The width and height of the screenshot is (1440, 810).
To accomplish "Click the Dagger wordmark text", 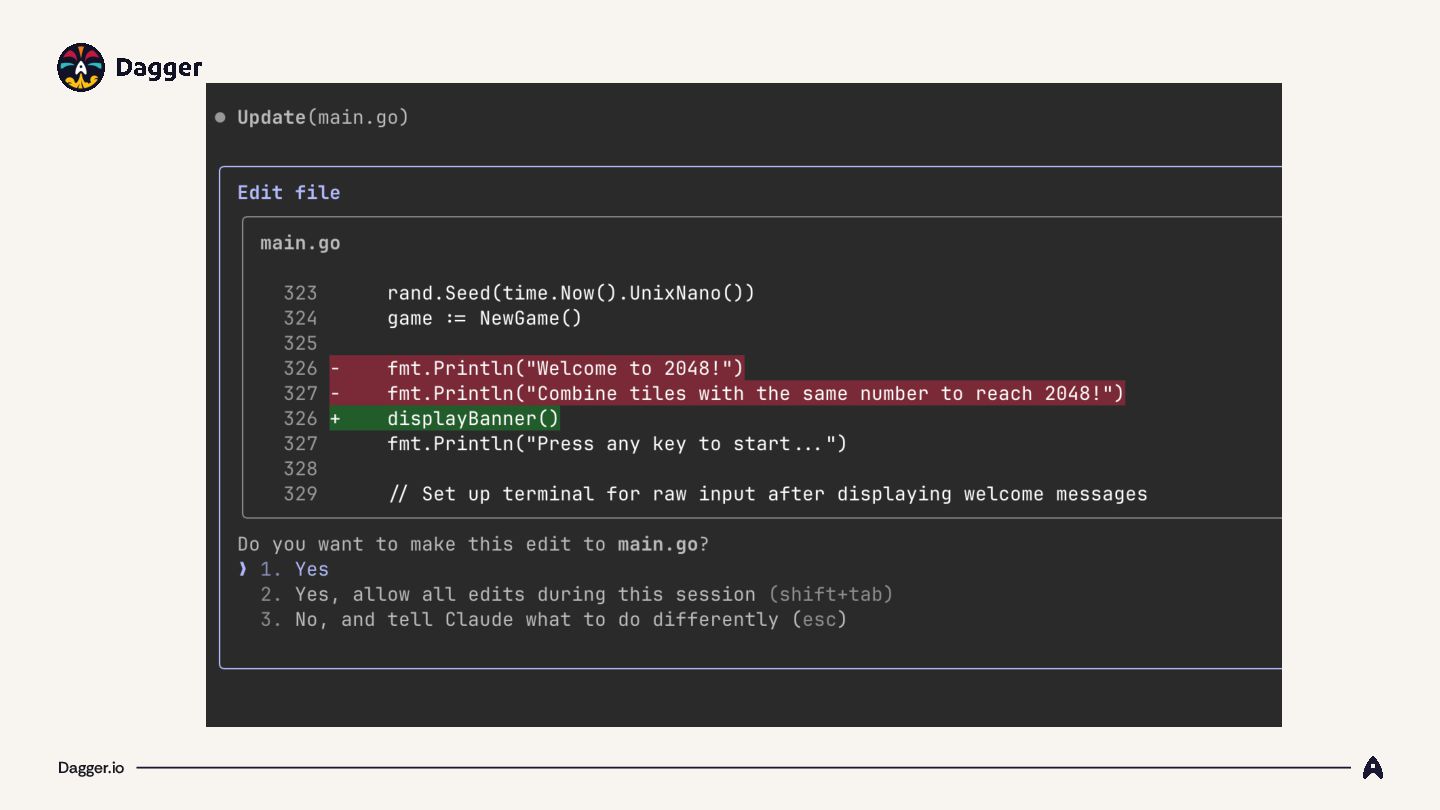I will [x=158, y=68].
